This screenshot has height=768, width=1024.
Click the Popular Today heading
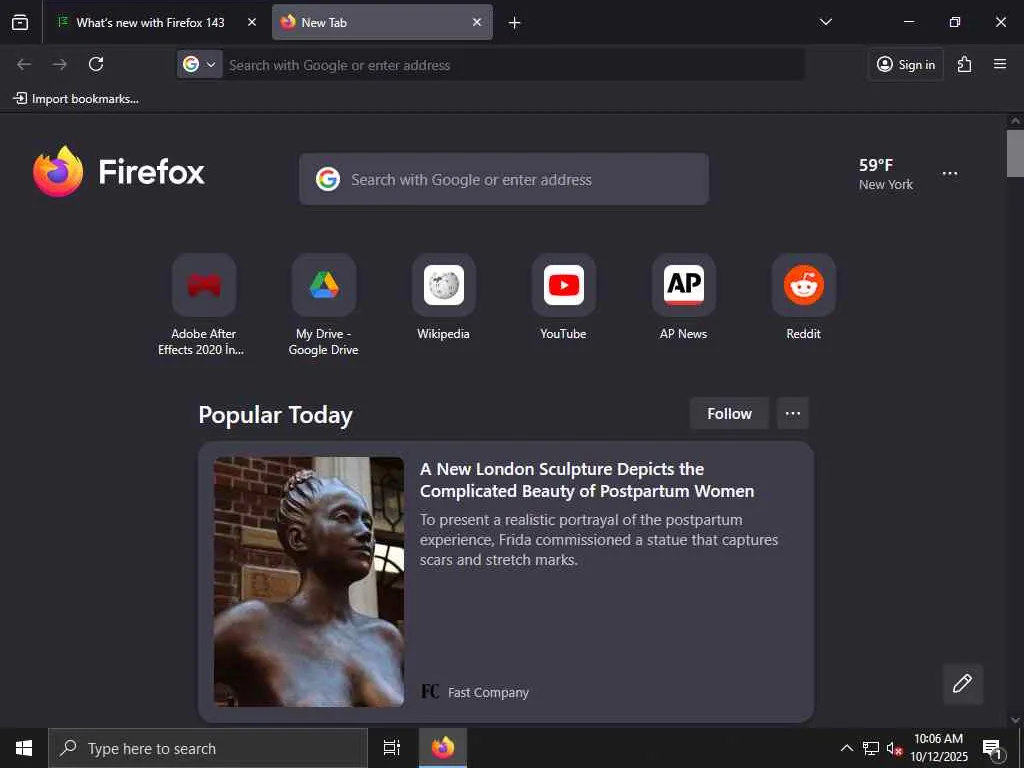[275, 415]
